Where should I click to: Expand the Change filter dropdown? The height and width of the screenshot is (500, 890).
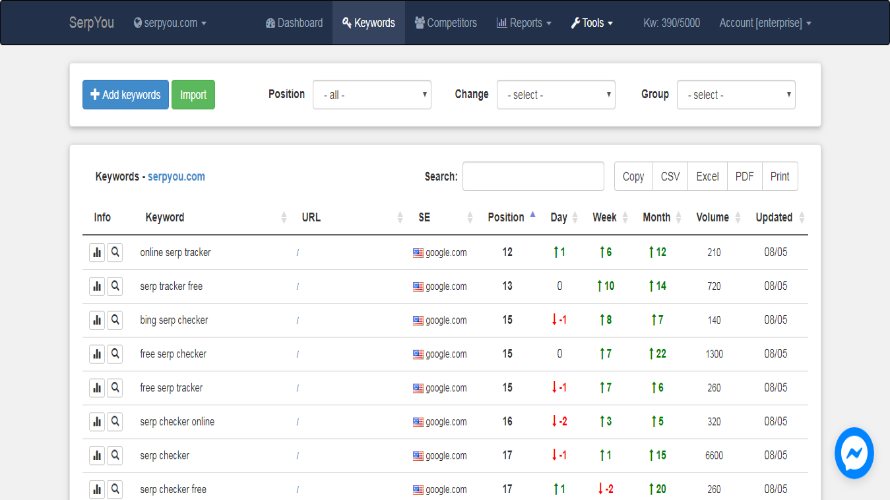click(555, 95)
